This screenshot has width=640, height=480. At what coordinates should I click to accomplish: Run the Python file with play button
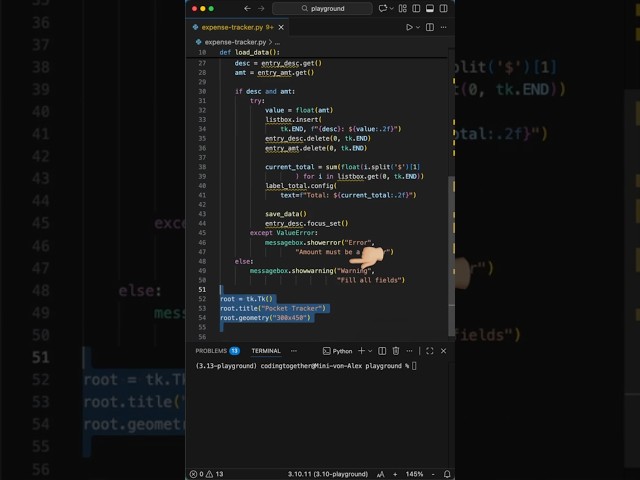click(x=409, y=27)
